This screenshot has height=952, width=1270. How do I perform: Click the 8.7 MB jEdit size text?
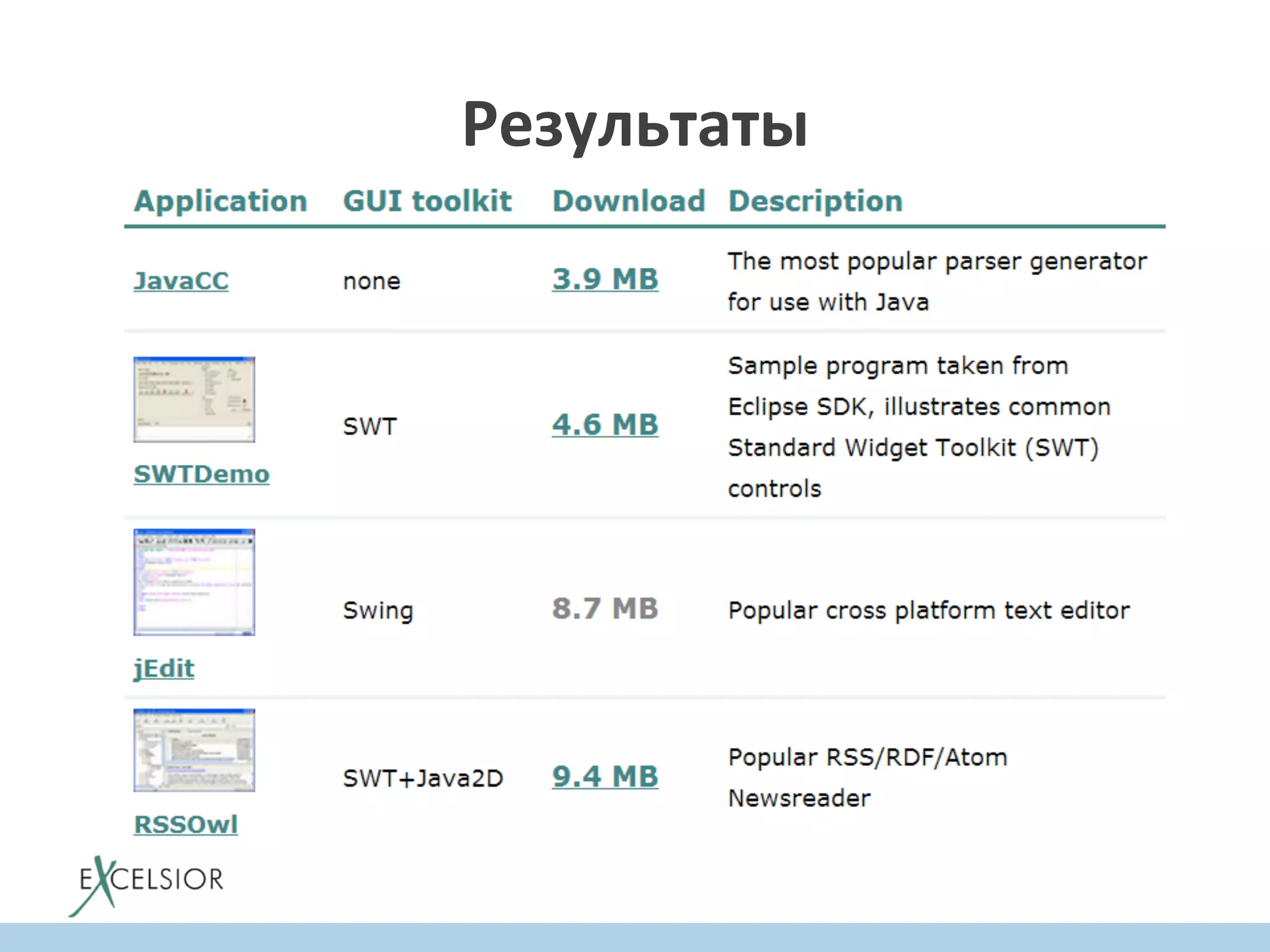coord(605,609)
